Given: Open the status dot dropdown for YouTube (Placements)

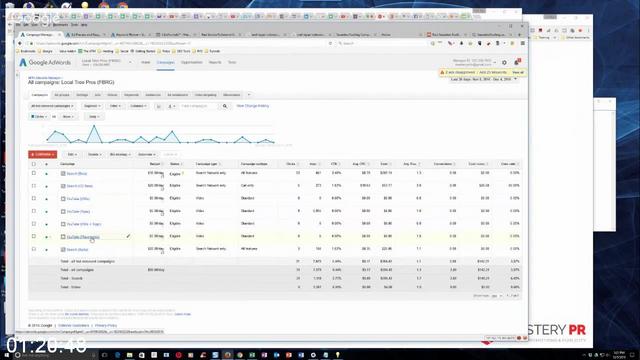Looking at the screenshot, I should point(46,237).
